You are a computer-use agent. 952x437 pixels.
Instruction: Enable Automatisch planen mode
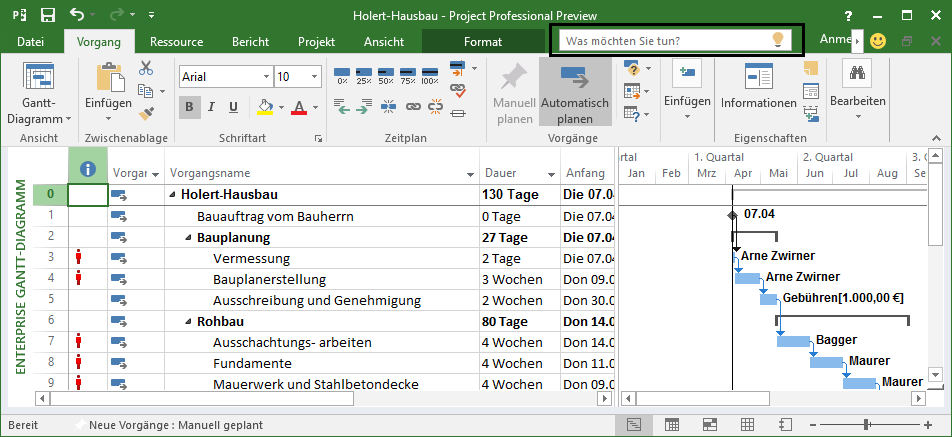point(575,91)
